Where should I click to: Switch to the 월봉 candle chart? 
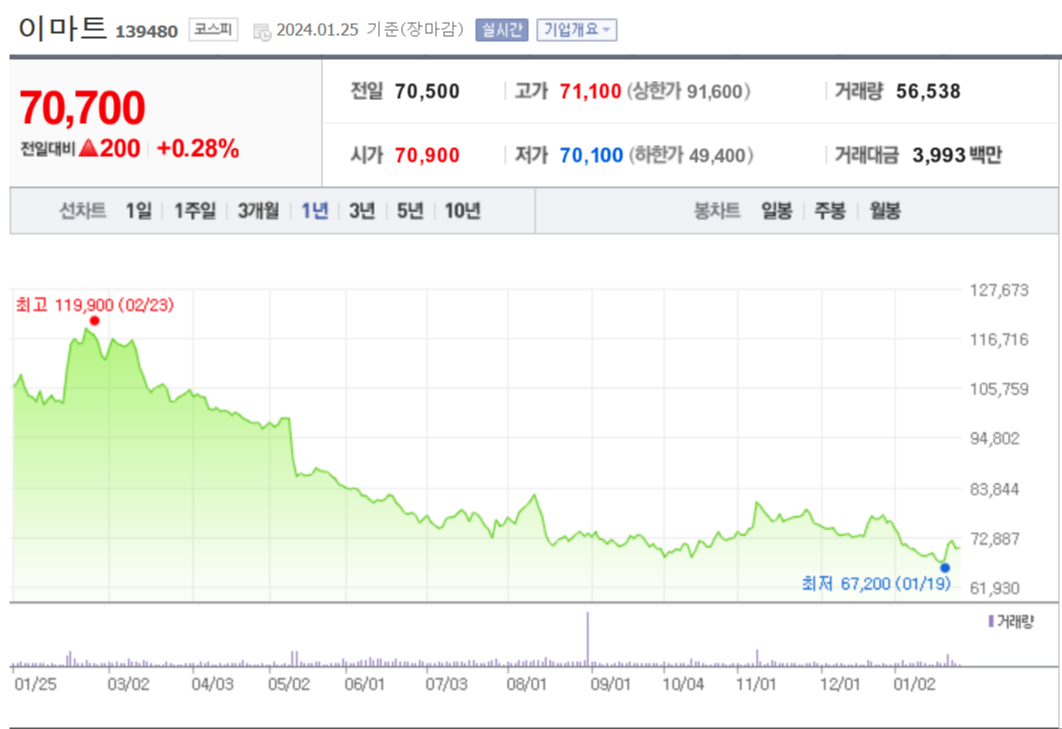[x=885, y=211]
